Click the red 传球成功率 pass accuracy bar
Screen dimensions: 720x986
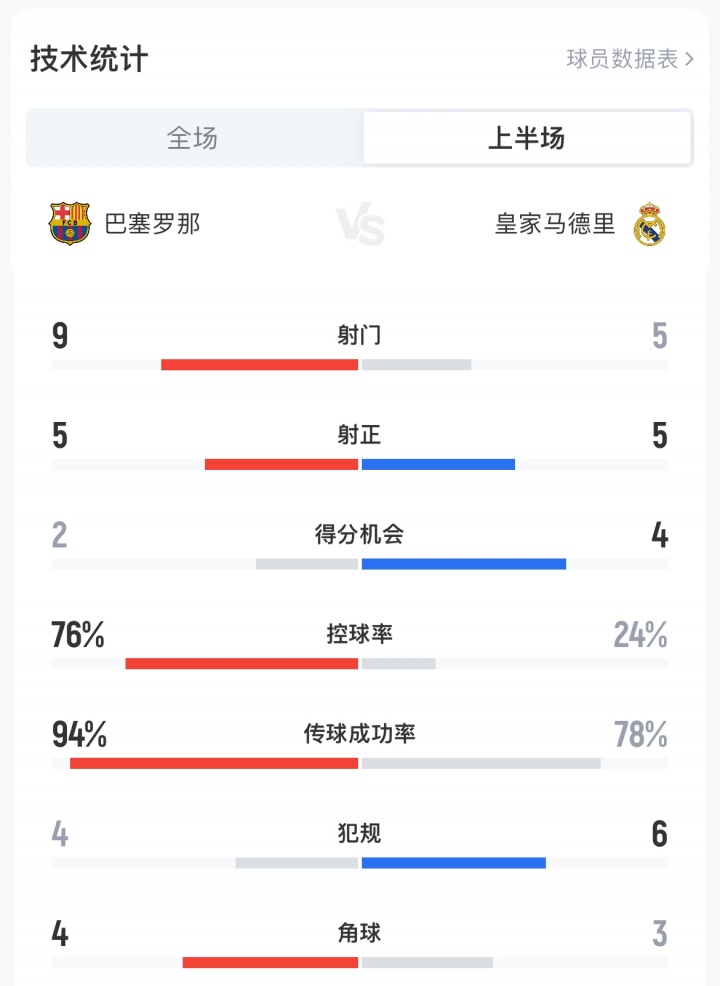[x=214, y=763]
